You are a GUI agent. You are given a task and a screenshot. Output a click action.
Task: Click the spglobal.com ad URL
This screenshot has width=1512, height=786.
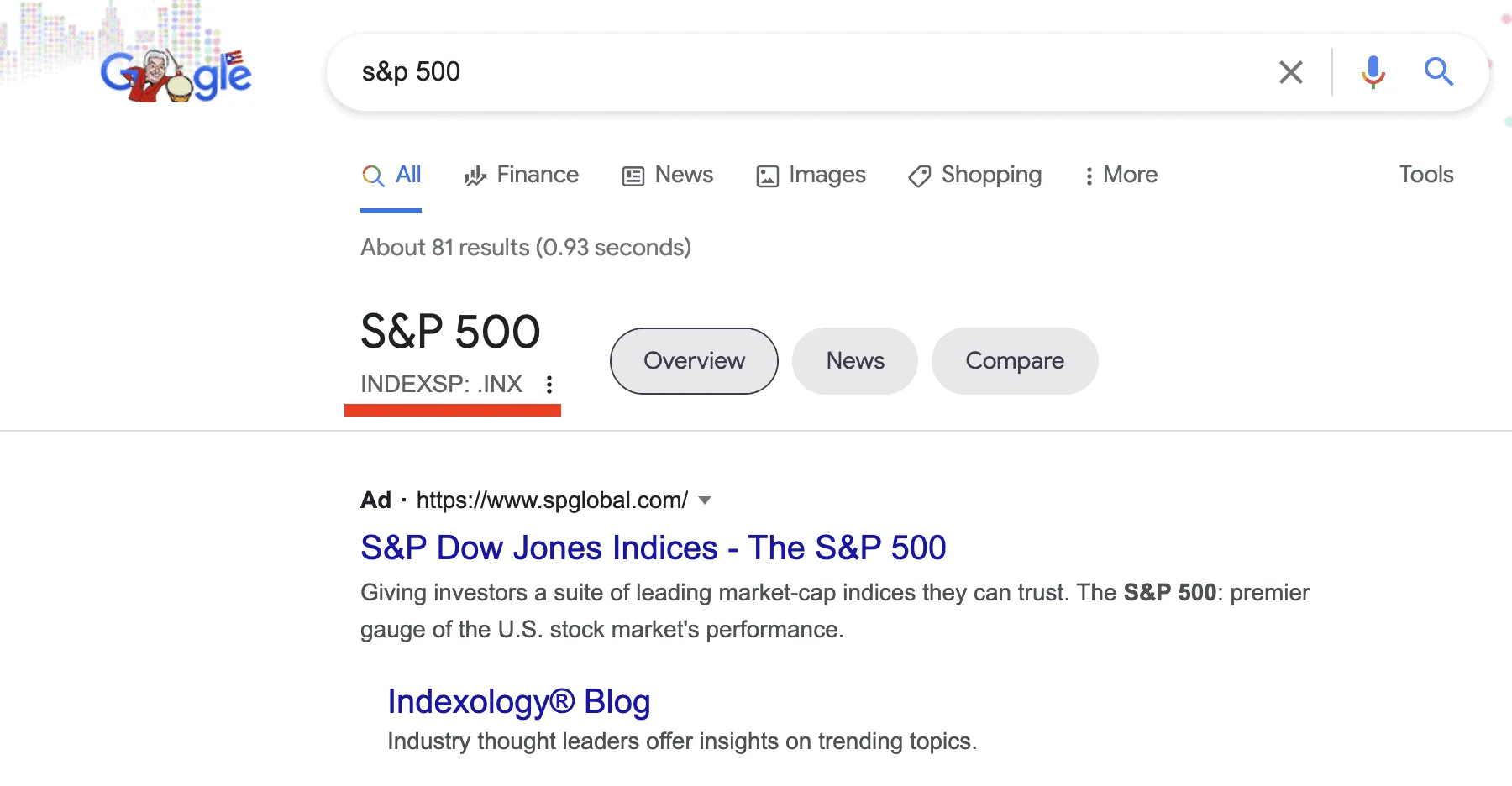(552, 500)
